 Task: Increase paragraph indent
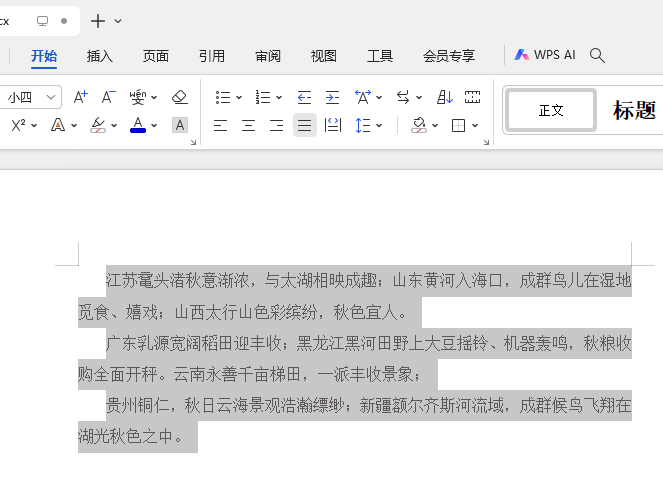tap(332, 98)
